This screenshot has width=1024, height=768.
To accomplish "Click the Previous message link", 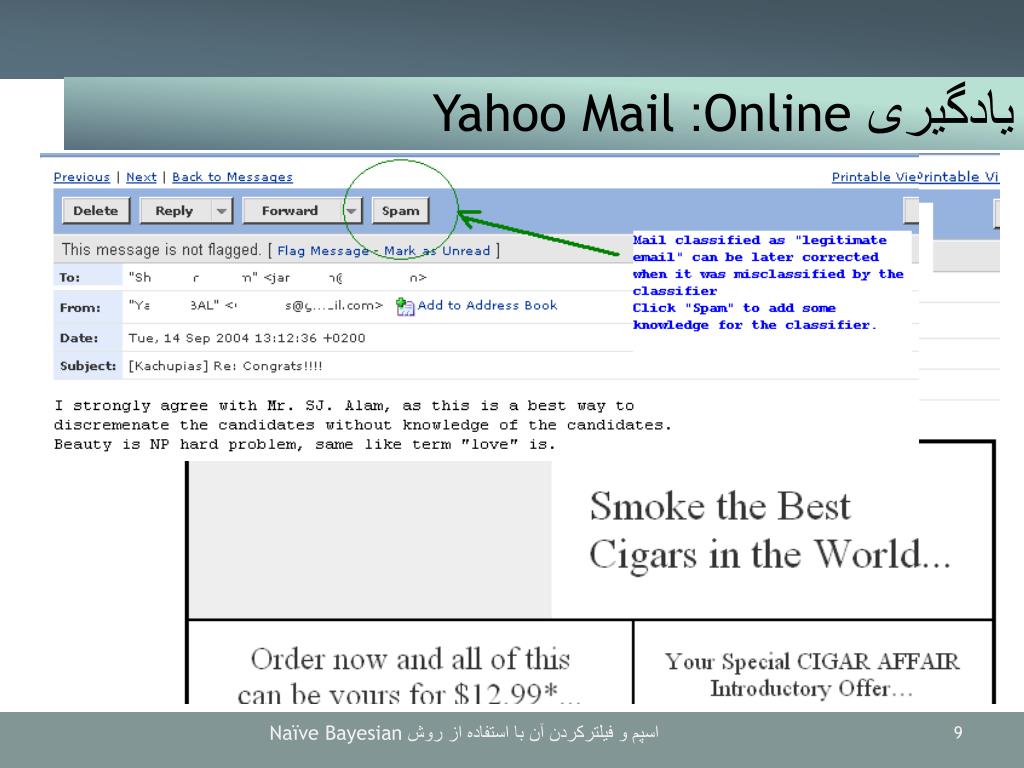I will click(82, 177).
